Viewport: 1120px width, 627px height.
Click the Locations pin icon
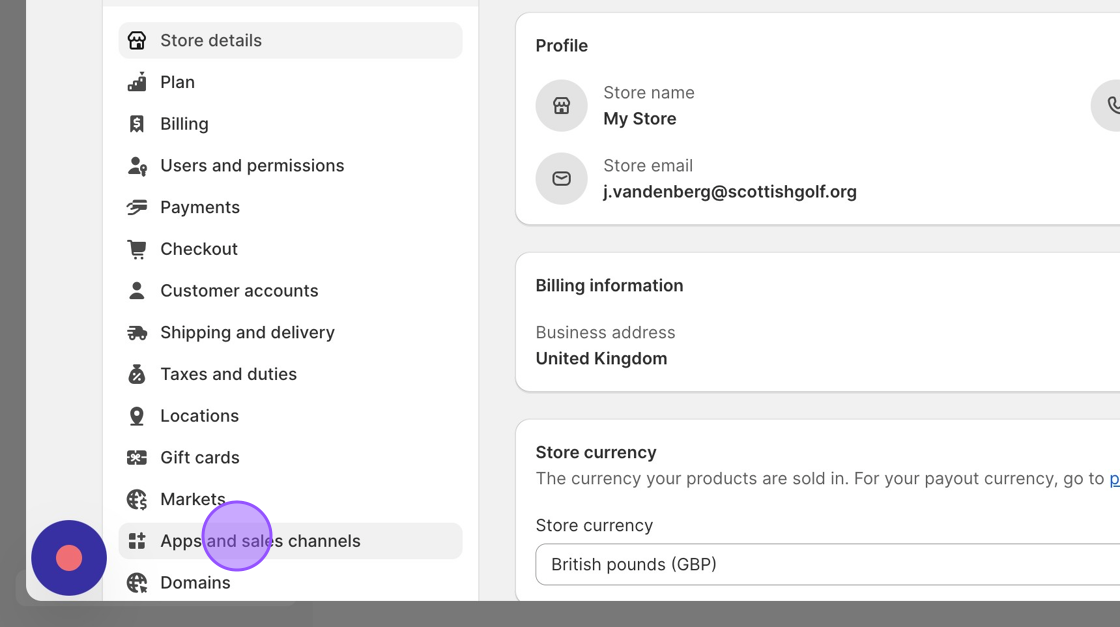click(x=137, y=416)
